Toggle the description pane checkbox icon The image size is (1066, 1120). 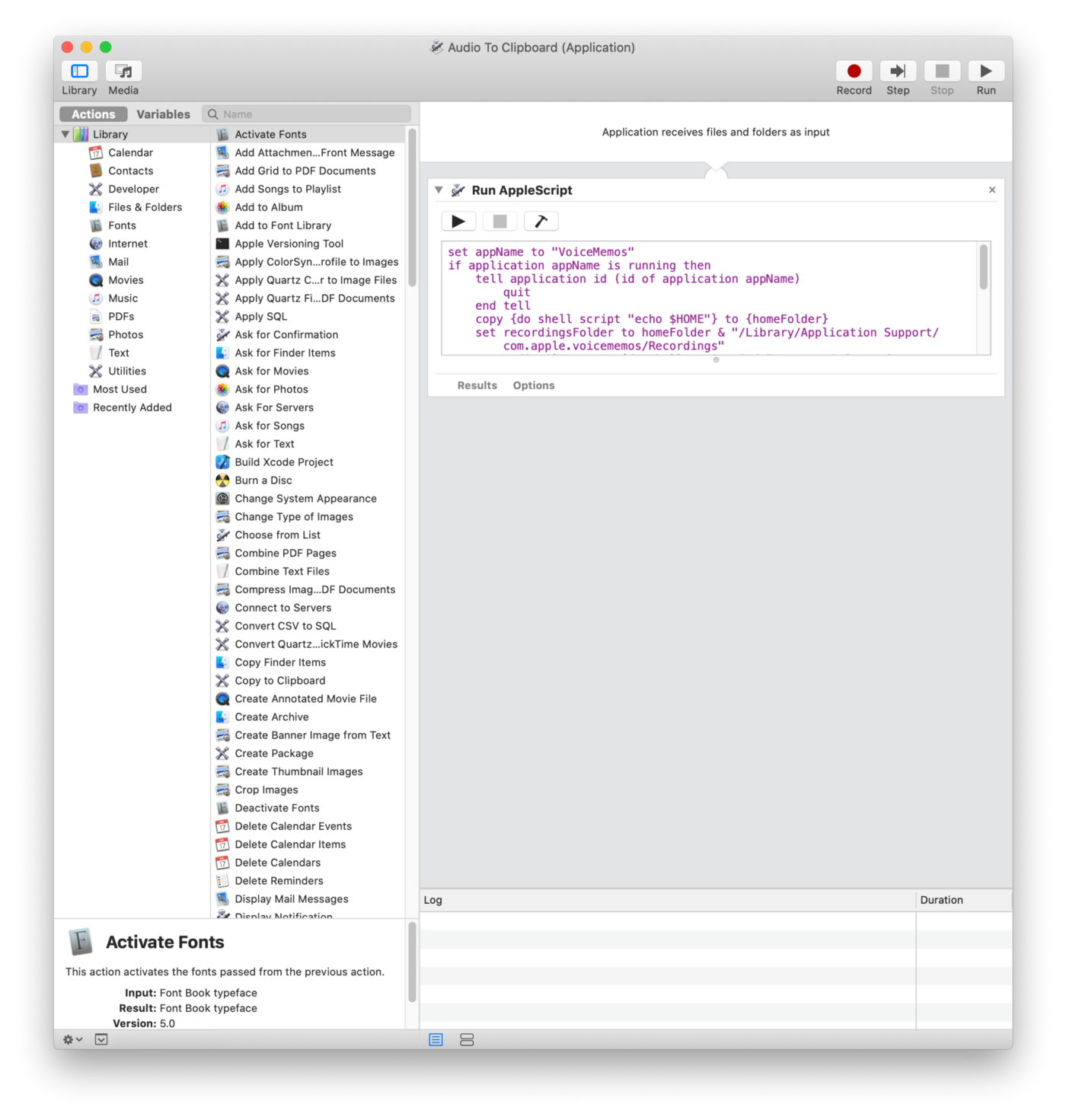pyautogui.click(x=101, y=1039)
